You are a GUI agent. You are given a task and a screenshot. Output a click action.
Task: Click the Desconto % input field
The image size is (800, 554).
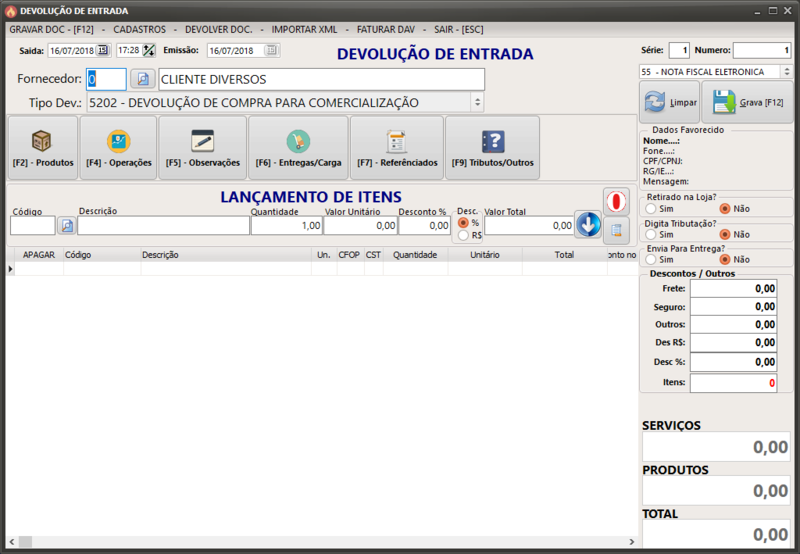(x=424, y=225)
